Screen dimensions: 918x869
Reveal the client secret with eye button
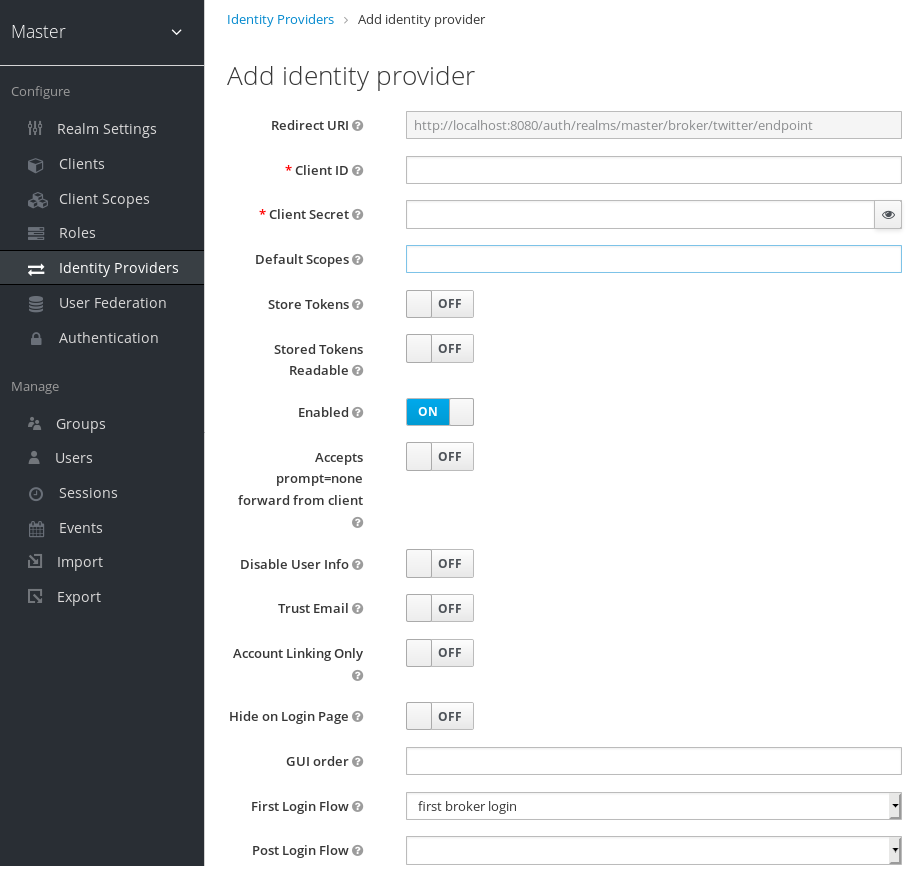coord(888,214)
